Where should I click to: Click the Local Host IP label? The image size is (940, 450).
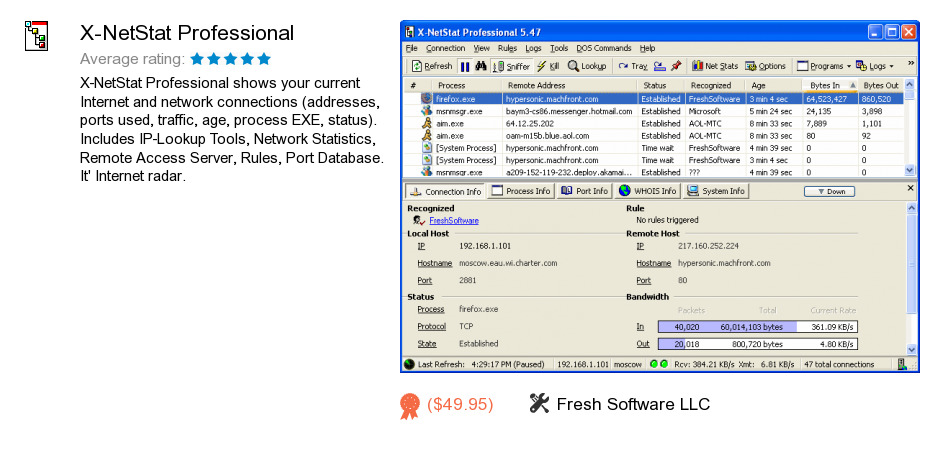pyautogui.click(x=421, y=246)
